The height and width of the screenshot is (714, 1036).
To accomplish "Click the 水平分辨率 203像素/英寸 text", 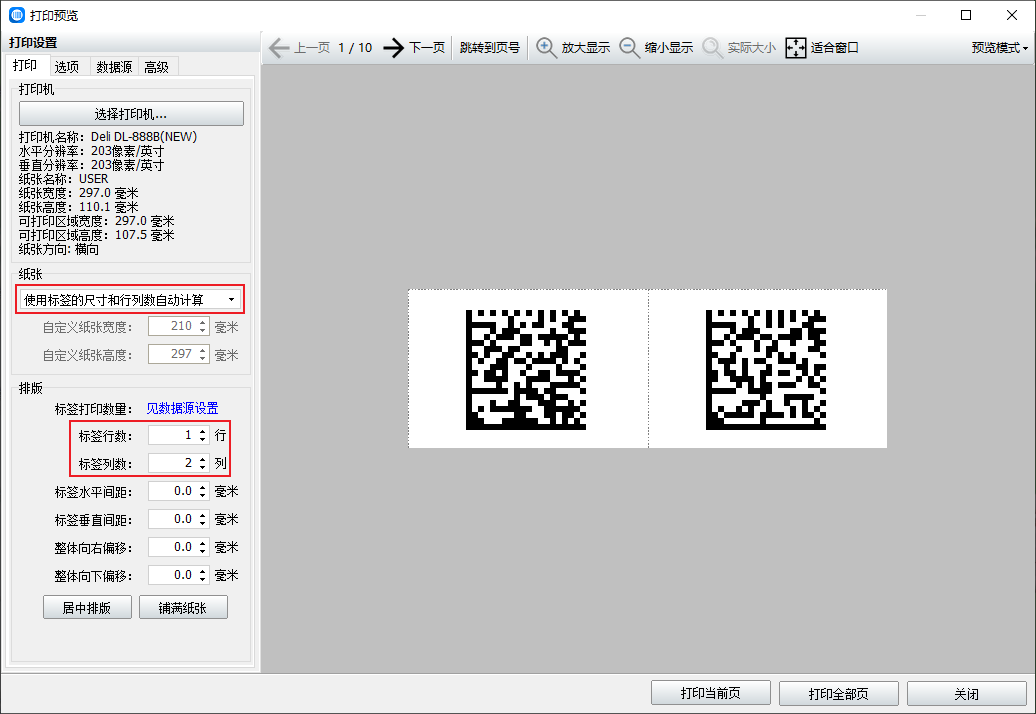I will [x=91, y=151].
